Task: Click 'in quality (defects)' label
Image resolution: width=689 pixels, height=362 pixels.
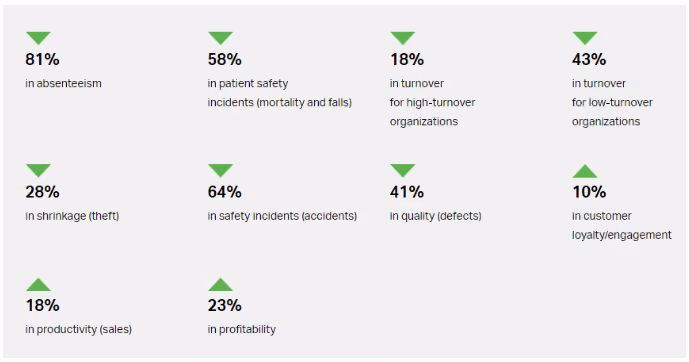Action: tap(435, 216)
